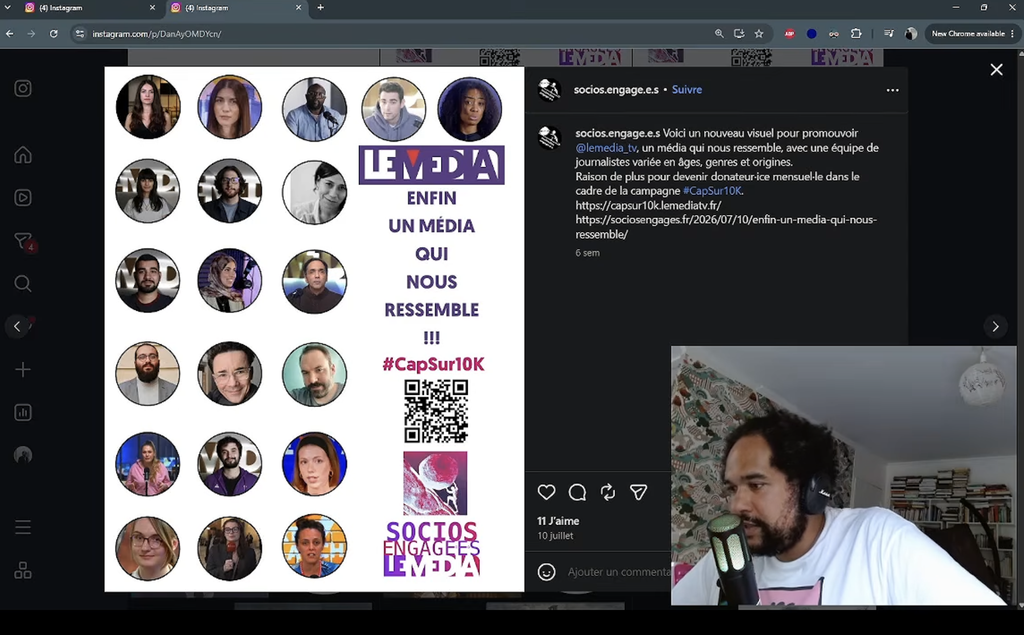
Task: View likes list 11 J'aime
Action: pyautogui.click(x=558, y=521)
